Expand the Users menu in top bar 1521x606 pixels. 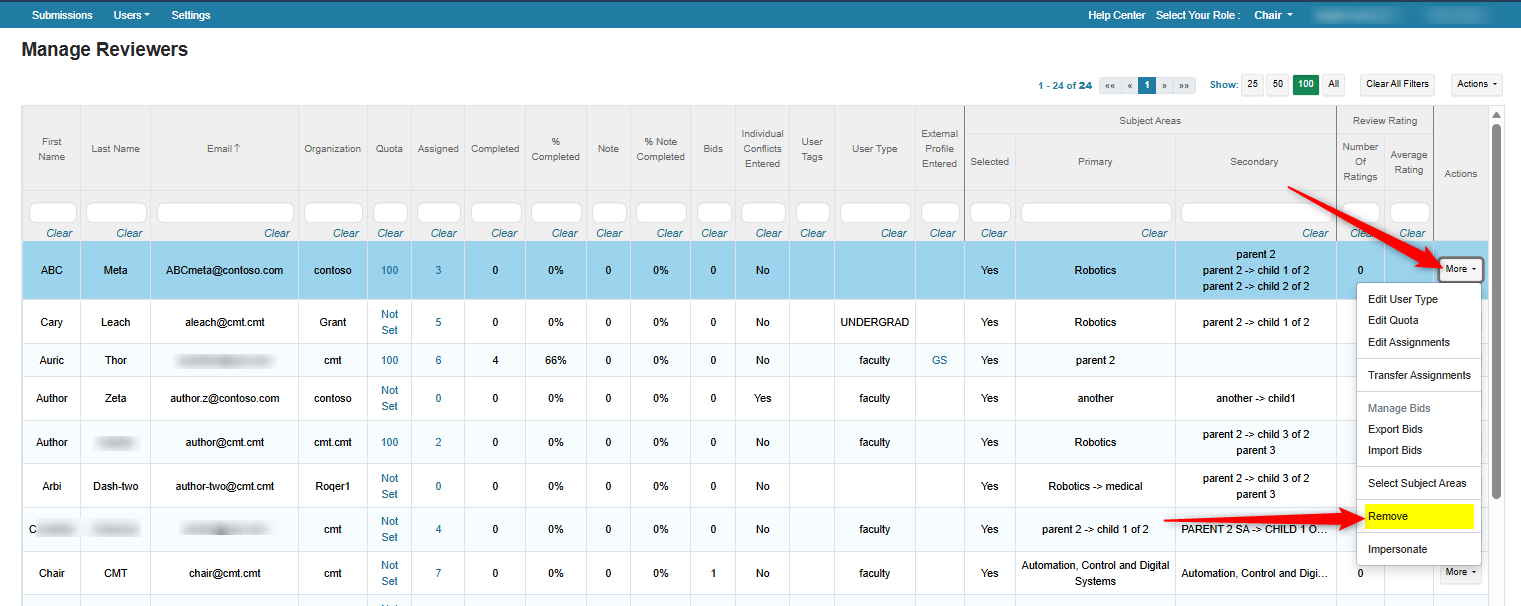tap(131, 15)
